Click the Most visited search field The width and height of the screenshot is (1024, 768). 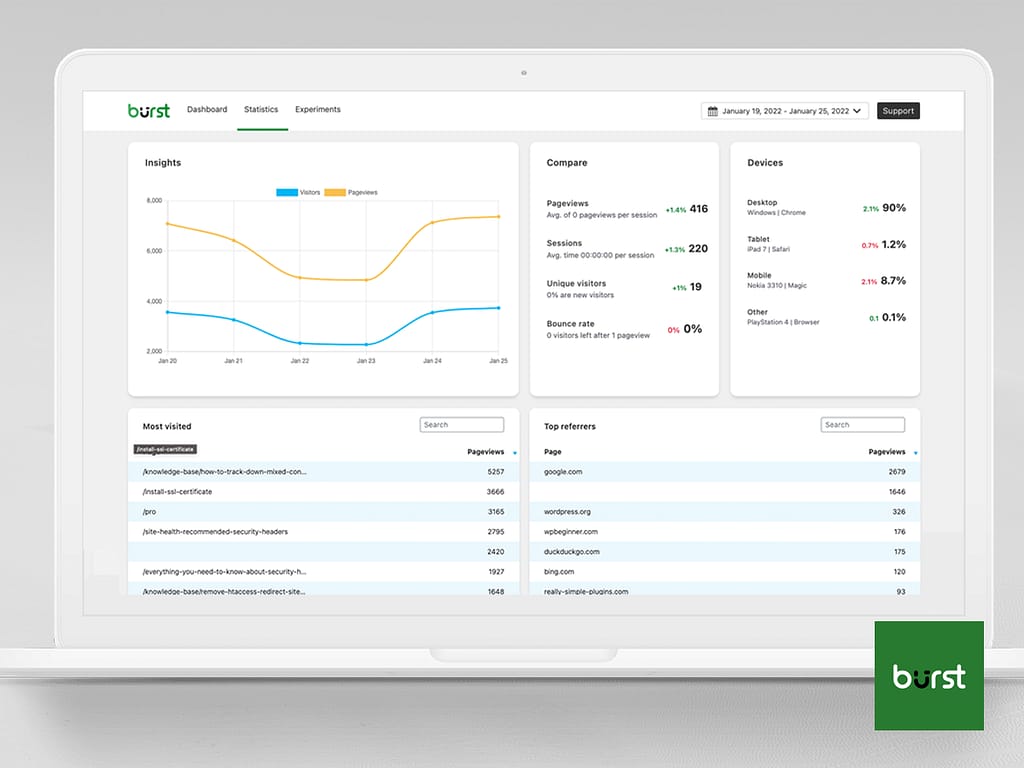461,424
